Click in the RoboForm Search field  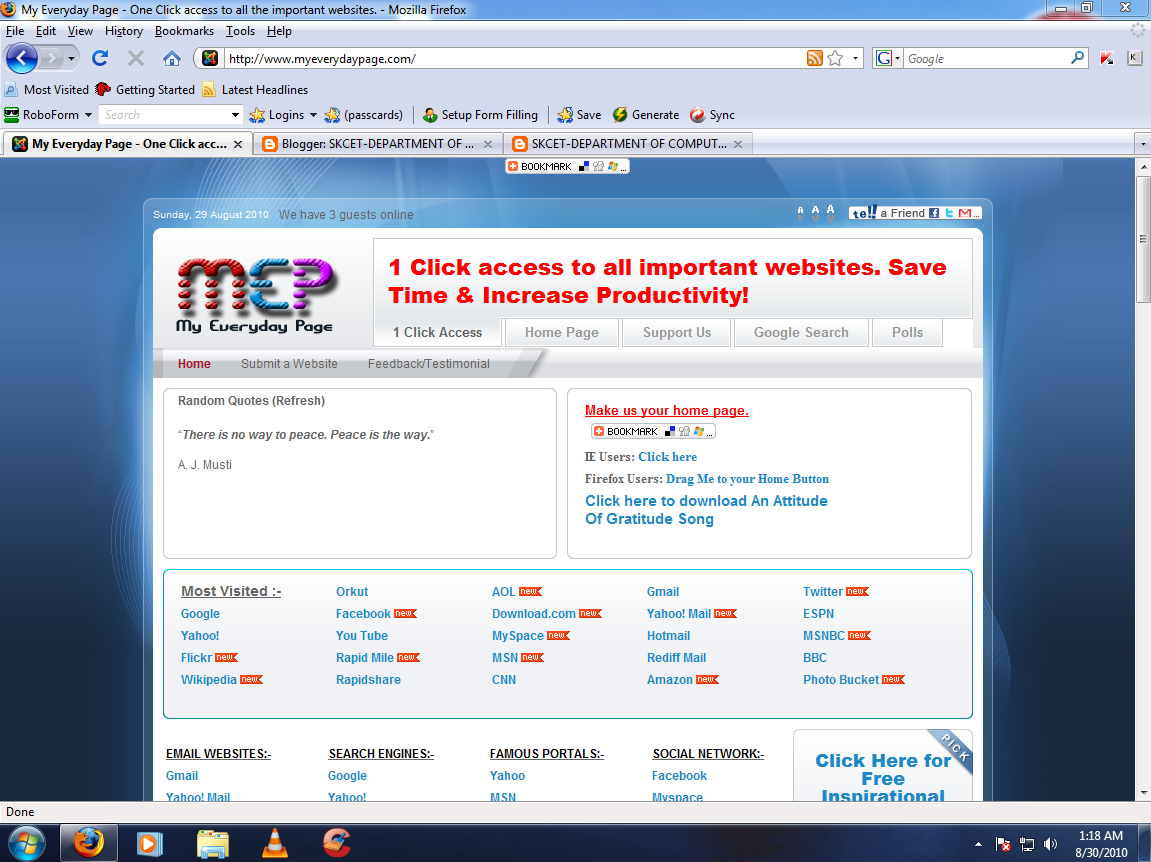(164, 115)
